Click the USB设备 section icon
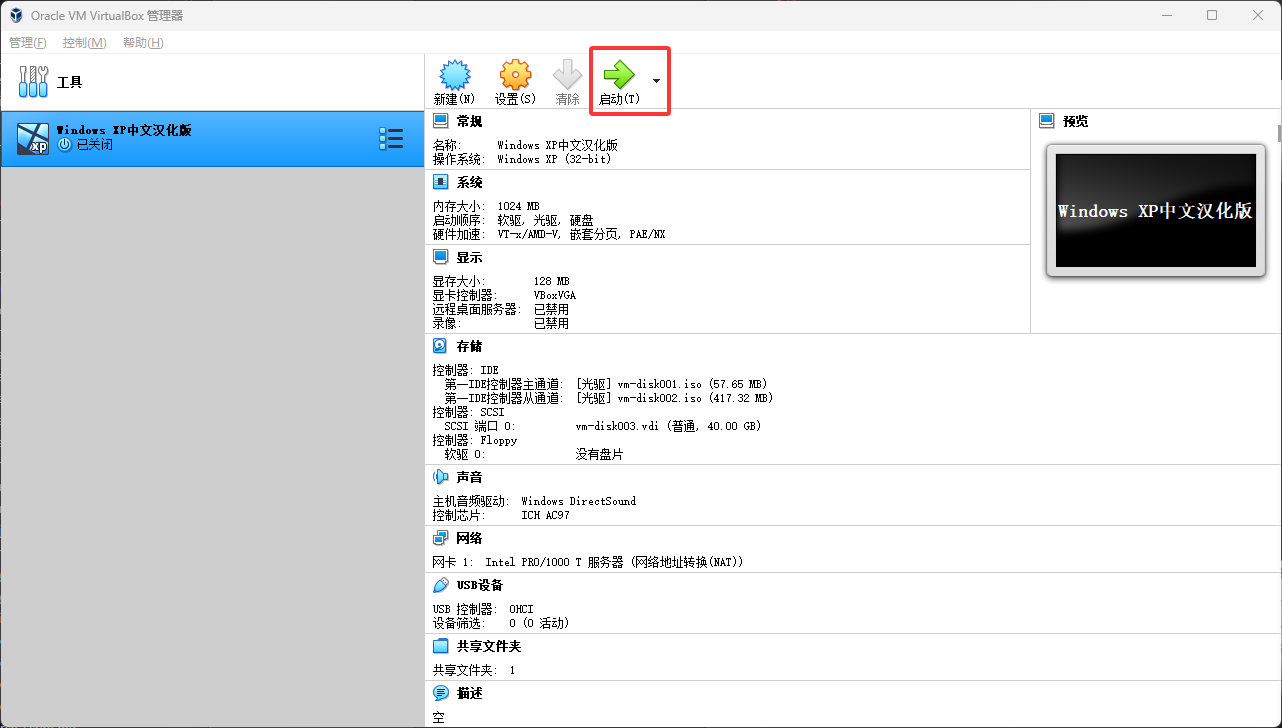The height and width of the screenshot is (728, 1282). pos(440,585)
